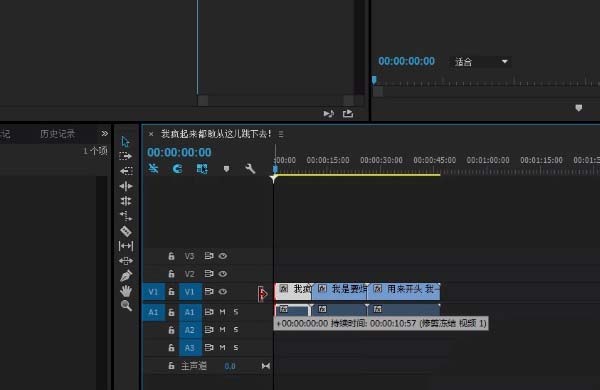
Task: Open sequence panel menu icon
Action: (x=281, y=134)
